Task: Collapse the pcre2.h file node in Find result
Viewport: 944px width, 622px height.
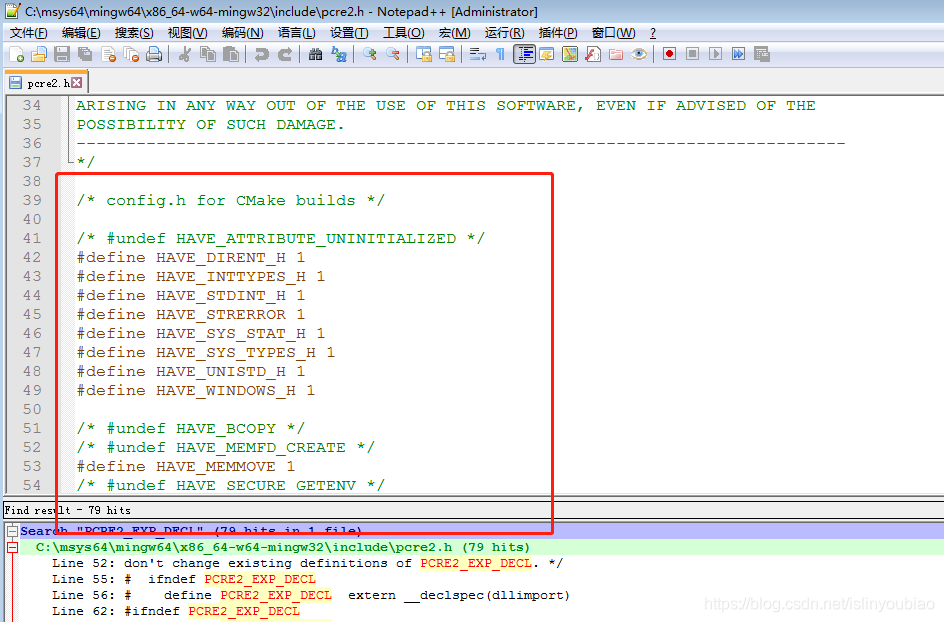Action: pyautogui.click(x=12, y=547)
